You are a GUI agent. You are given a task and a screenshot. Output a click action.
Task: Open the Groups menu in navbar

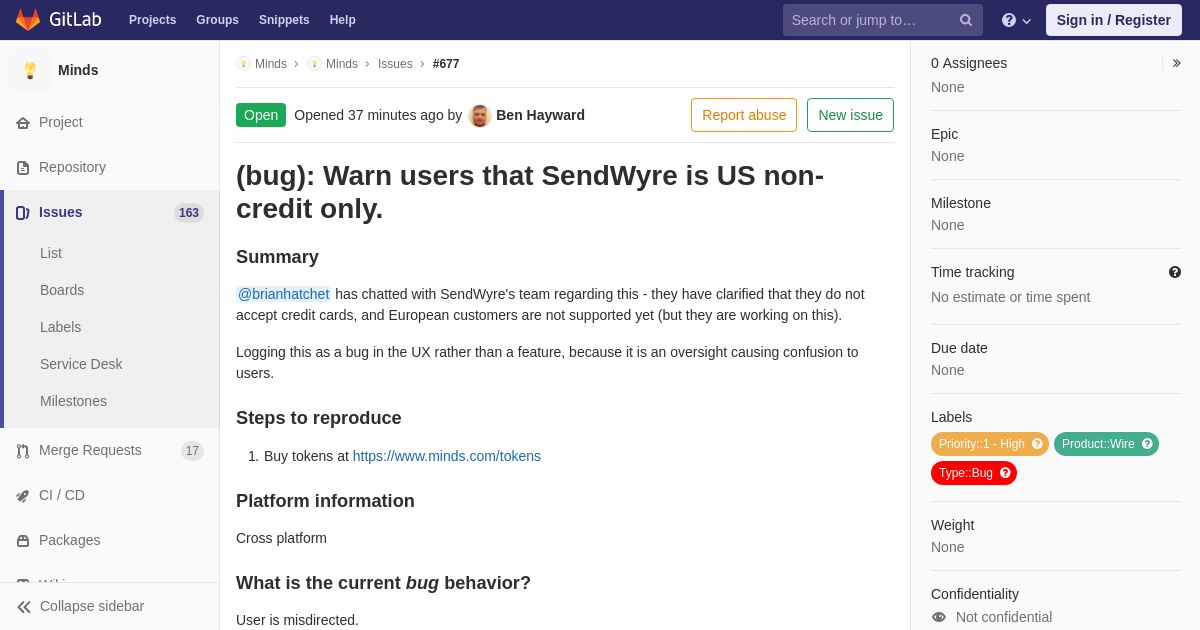click(217, 20)
